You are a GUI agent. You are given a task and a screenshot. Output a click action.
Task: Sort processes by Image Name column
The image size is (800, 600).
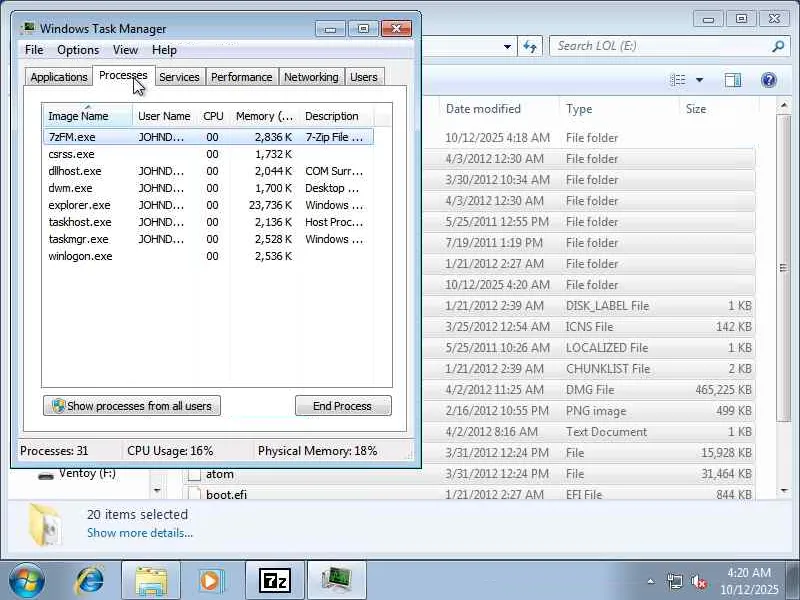point(87,116)
